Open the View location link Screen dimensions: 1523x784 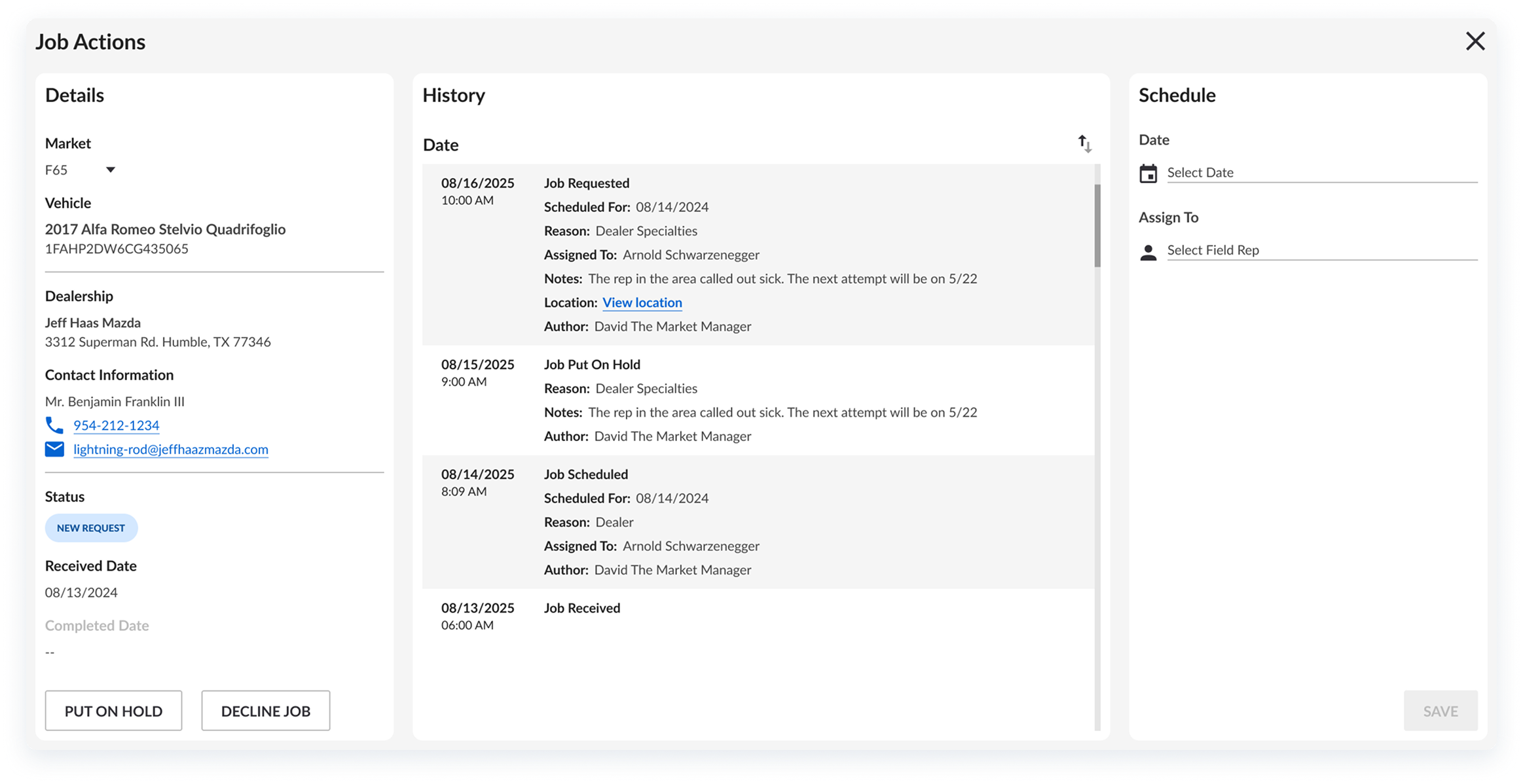coord(642,302)
